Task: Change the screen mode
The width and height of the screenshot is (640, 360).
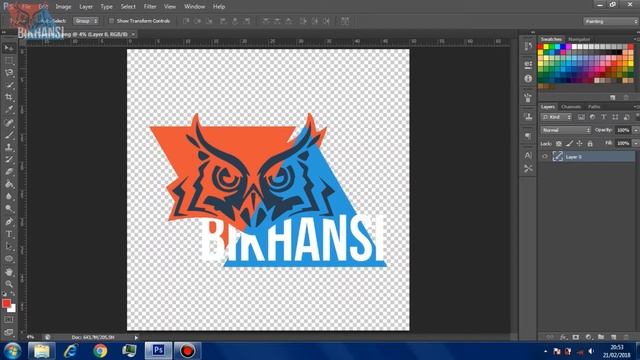Action: [x=9, y=332]
